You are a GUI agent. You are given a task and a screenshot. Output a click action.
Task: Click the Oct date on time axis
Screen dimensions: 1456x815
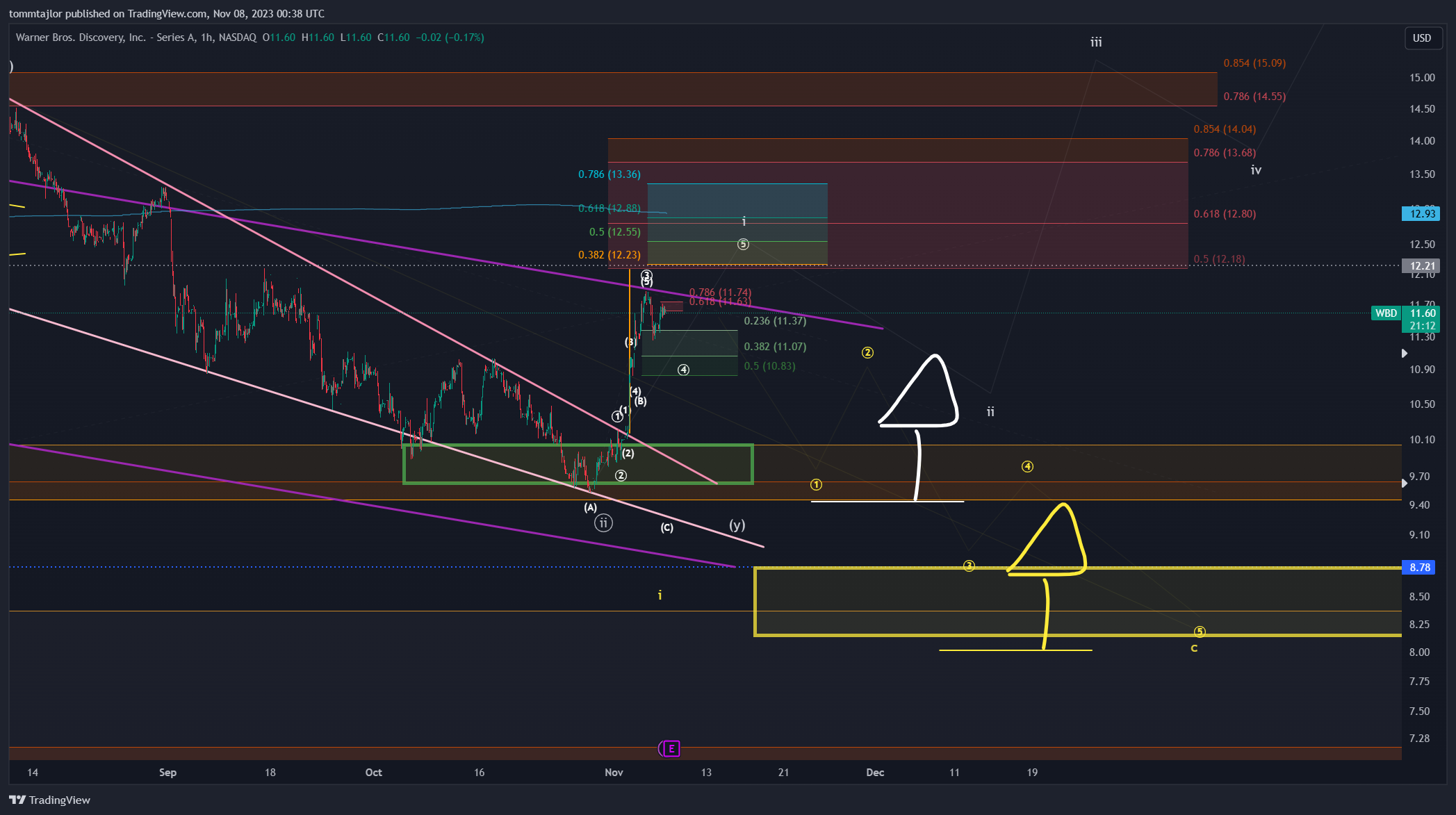(373, 773)
